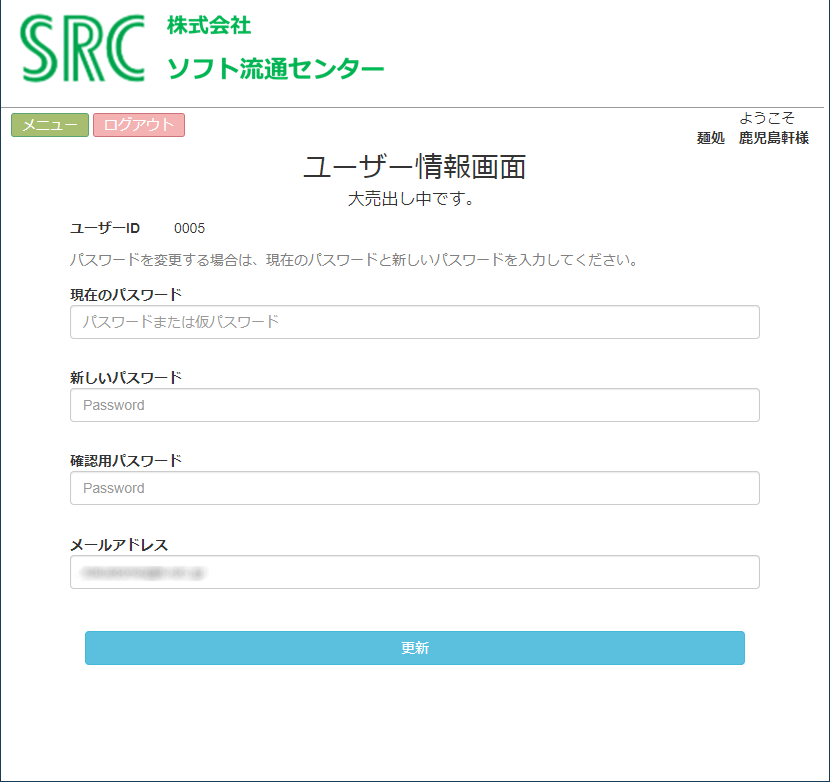Open the メニュー button

click(x=50, y=125)
